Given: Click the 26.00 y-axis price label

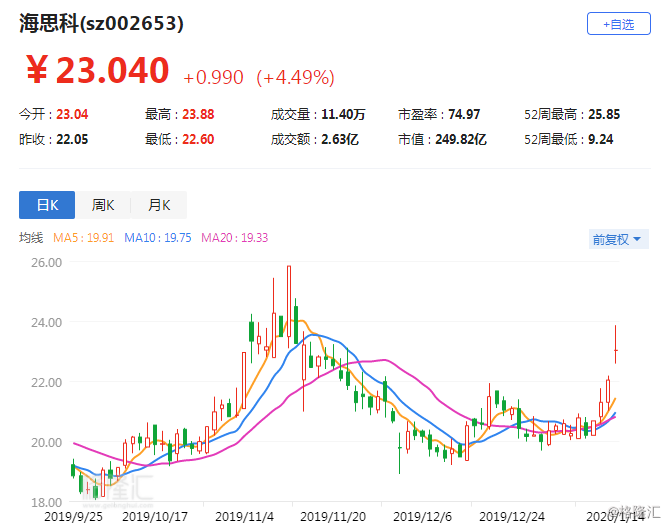Looking at the screenshot, I should 46,262.
